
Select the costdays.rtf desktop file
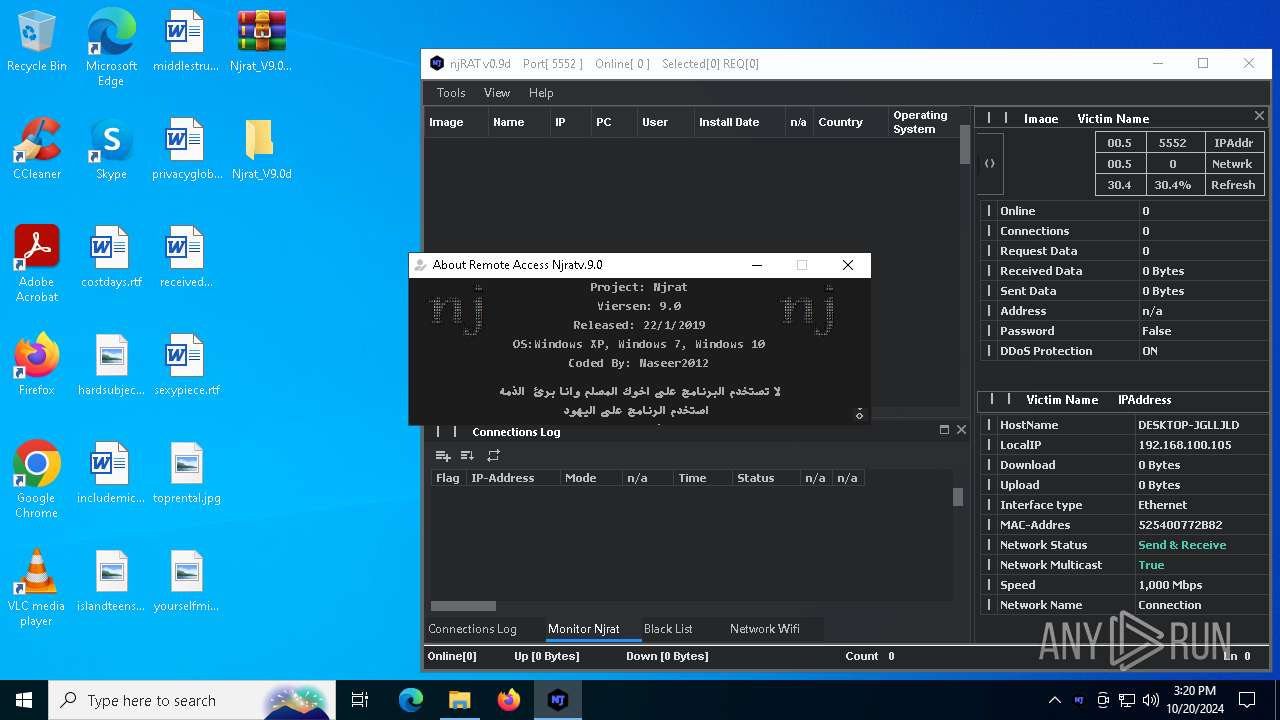[111, 258]
